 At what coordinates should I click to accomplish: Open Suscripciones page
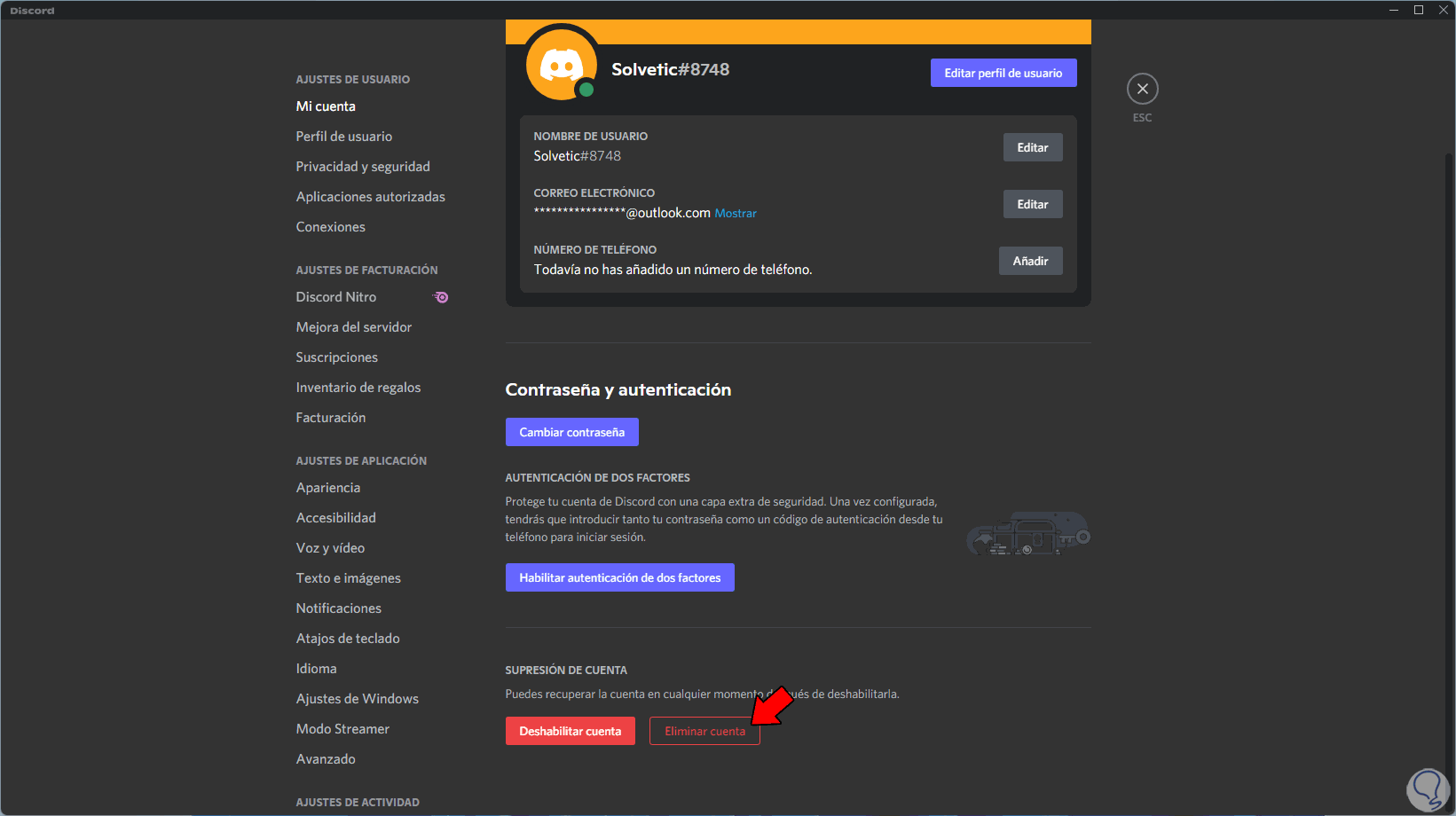[337, 357]
